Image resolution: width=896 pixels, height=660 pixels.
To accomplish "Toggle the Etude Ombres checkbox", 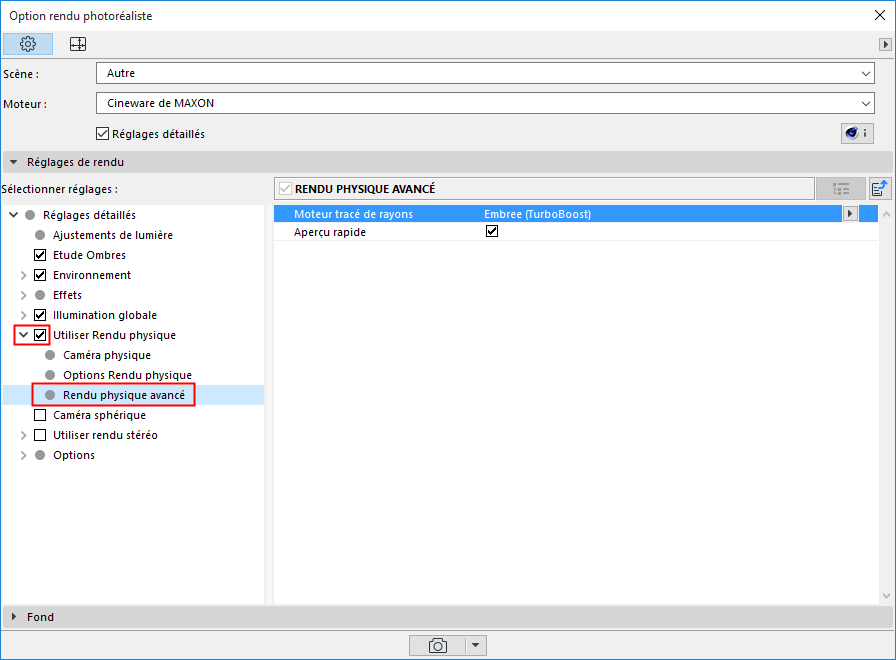I will coord(40,255).
